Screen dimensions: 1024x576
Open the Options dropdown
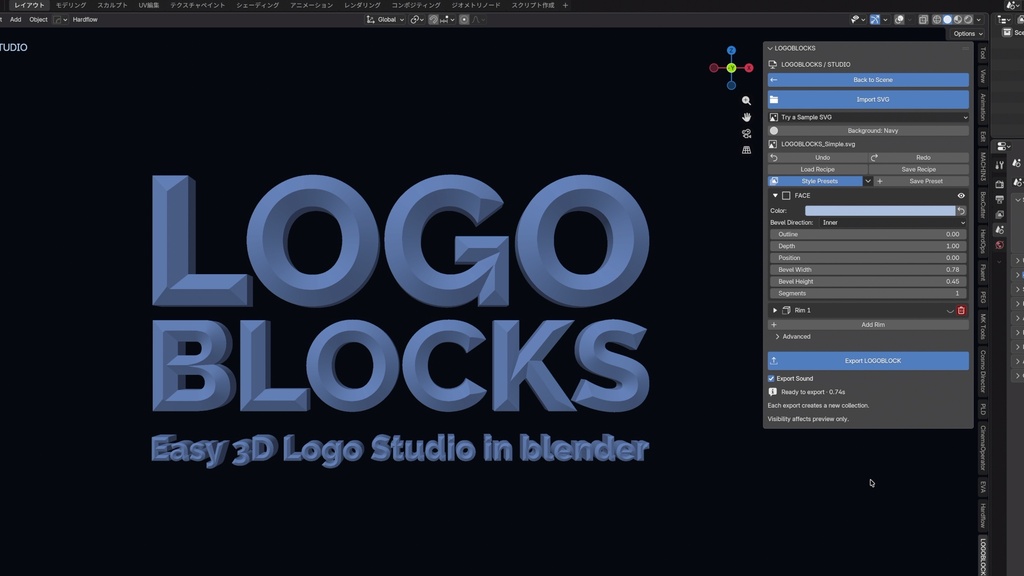click(x=968, y=33)
